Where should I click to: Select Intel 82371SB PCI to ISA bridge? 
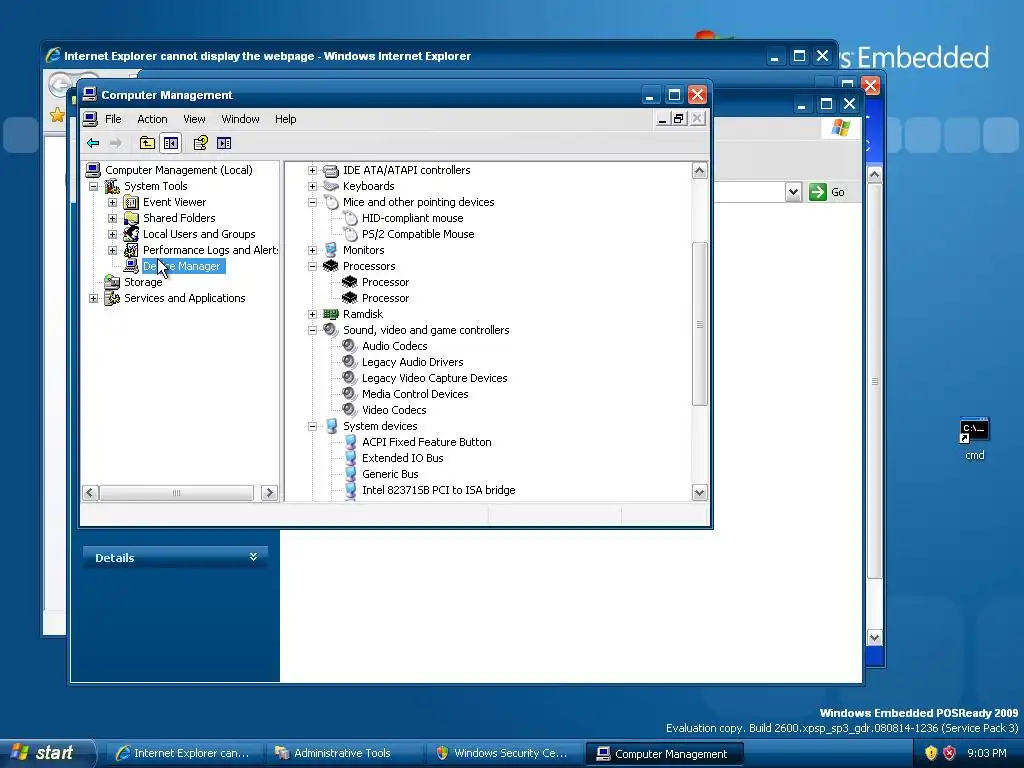point(438,490)
